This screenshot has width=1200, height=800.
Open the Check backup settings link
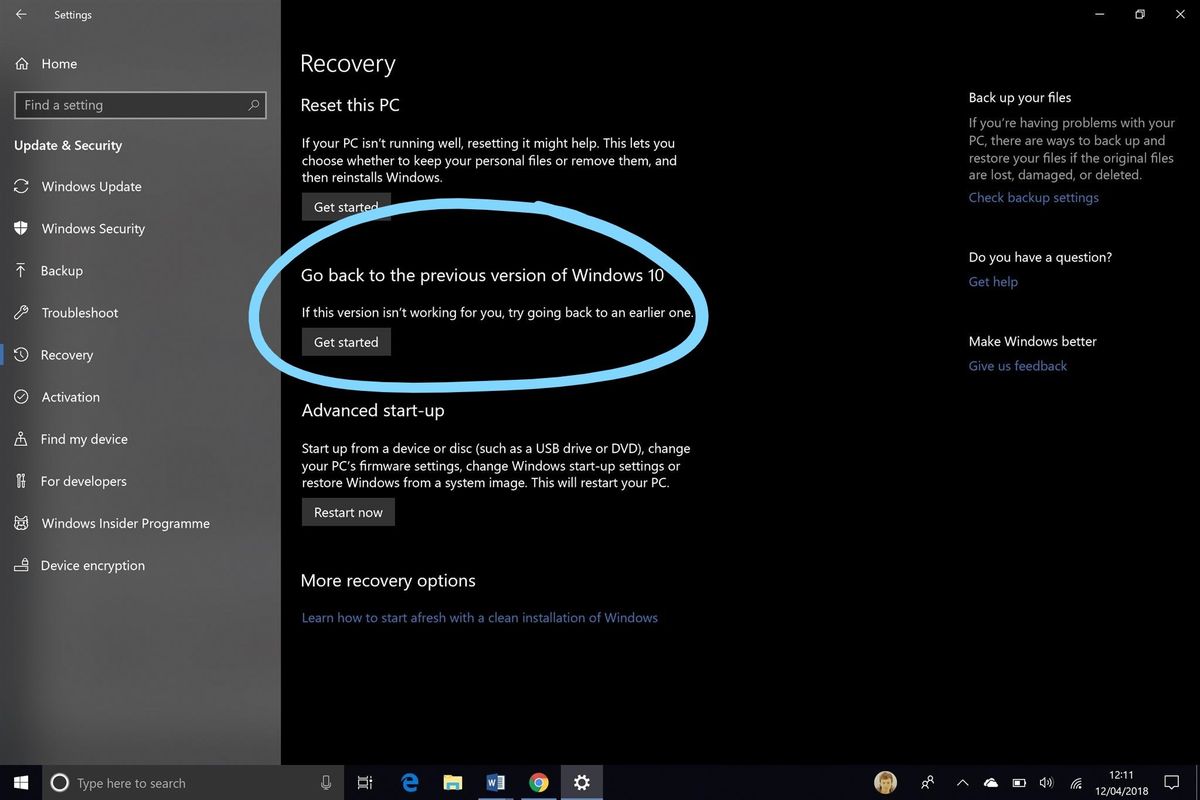click(1033, 197)
